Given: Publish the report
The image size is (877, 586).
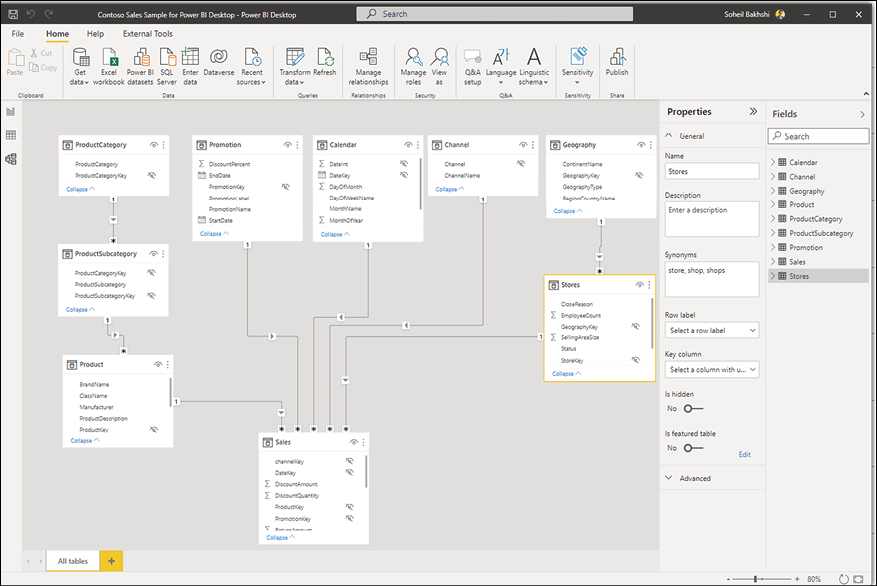Looking at the screenshot, I should click(617, 62).
